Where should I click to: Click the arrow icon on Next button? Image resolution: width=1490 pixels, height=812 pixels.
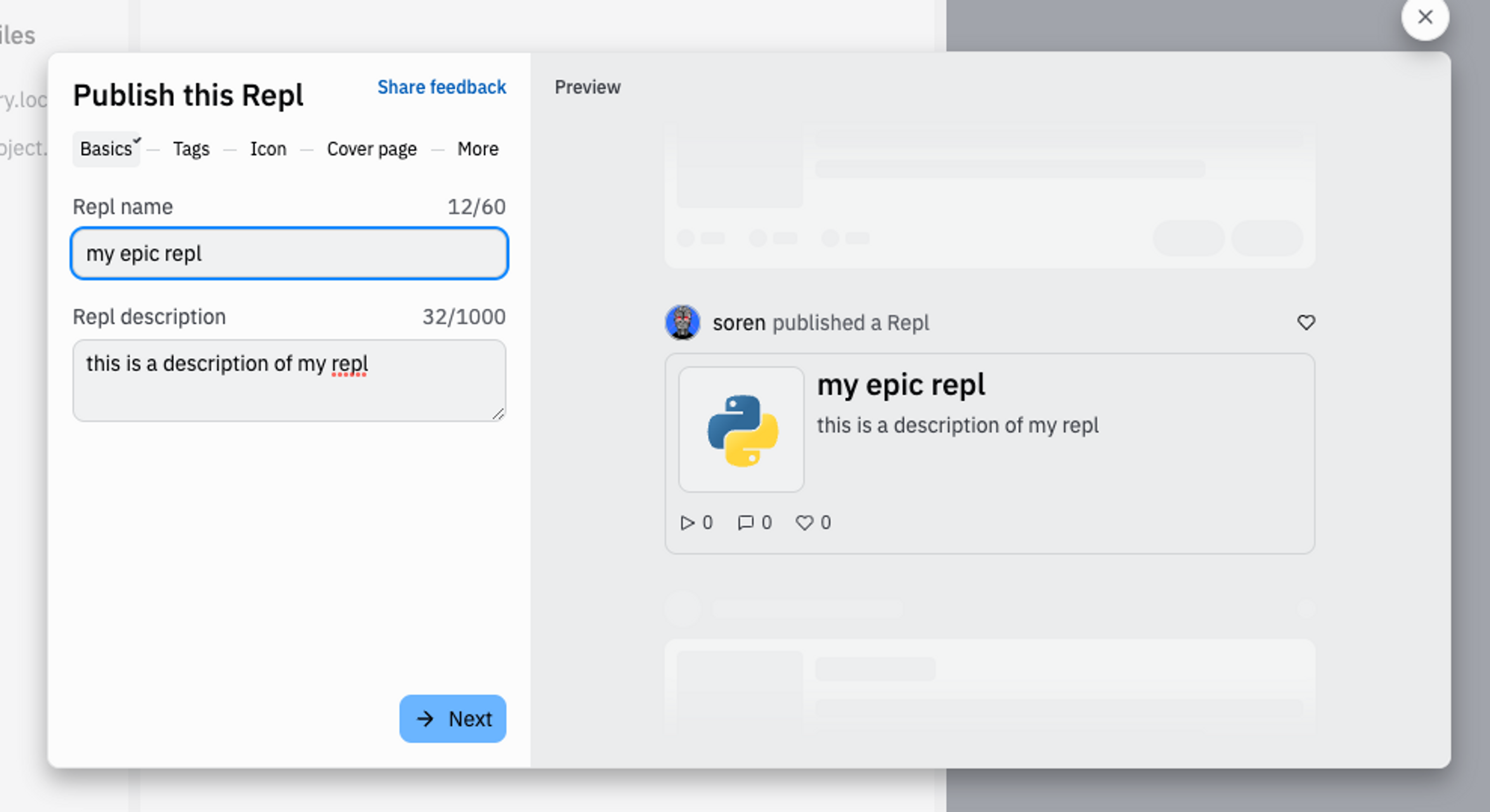[425, 719]
